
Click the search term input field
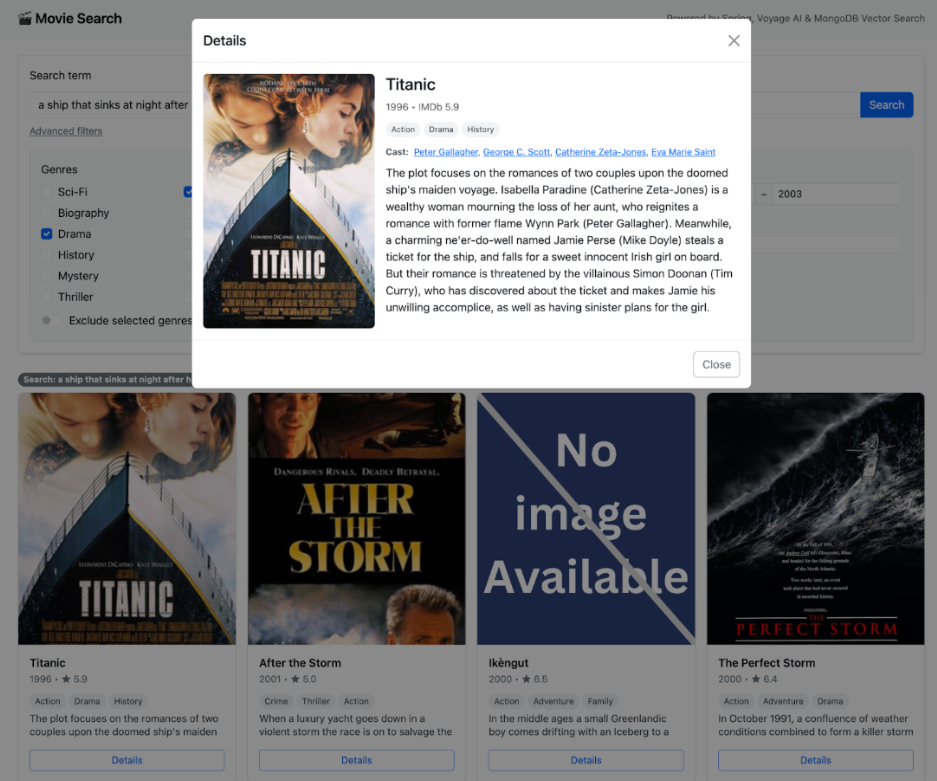pyautogui.click(x=110, y=105)
